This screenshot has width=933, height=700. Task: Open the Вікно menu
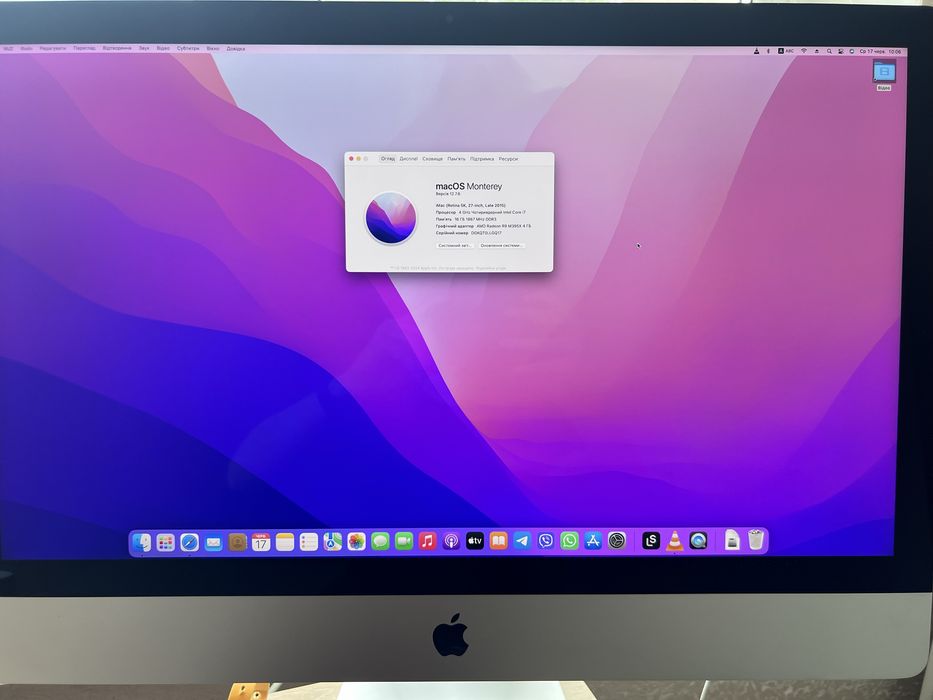pyautogui.click(x=213, y=49)
